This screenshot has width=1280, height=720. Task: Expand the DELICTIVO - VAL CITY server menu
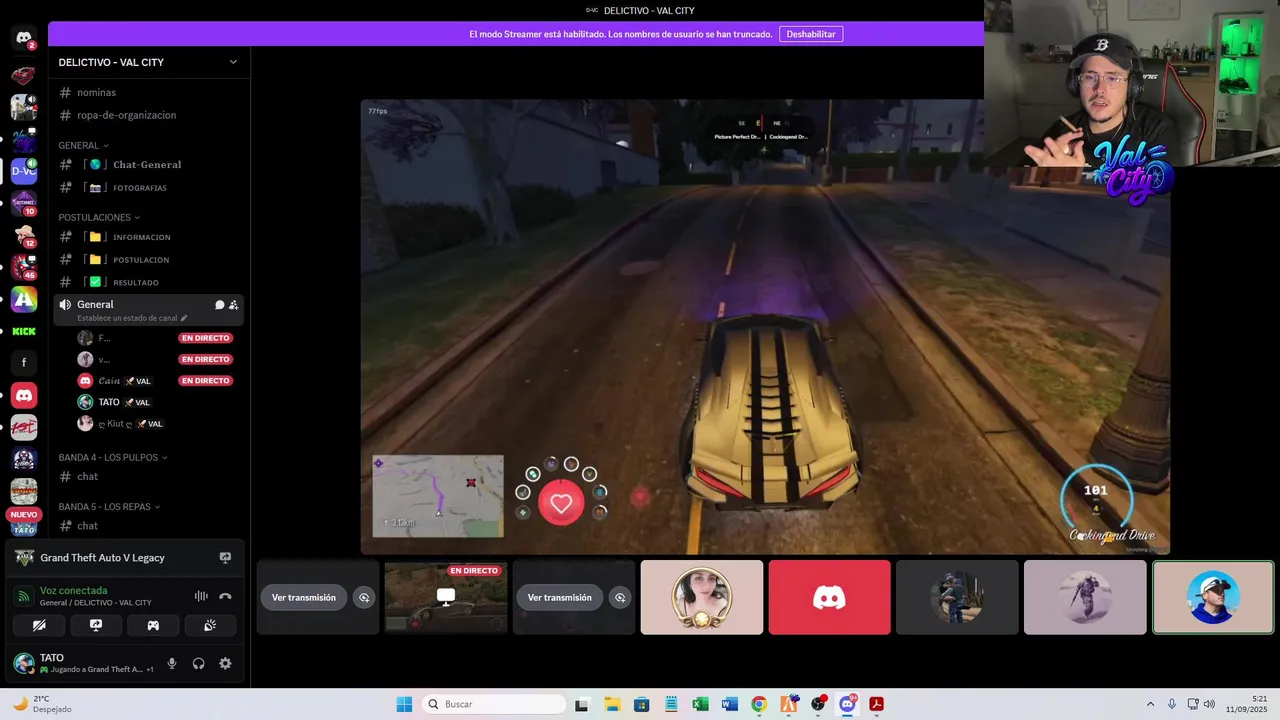tap(233, 62)
